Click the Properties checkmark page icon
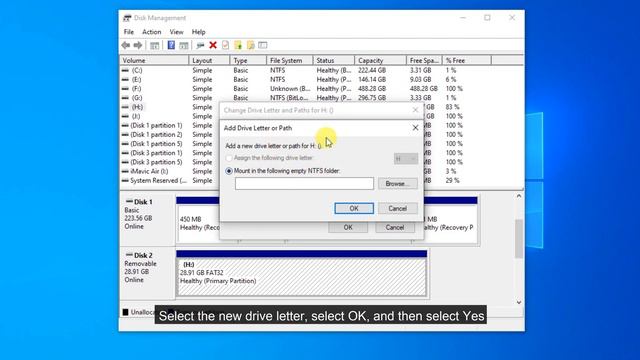This screenshot has width=640, height=360. [225, 45]
